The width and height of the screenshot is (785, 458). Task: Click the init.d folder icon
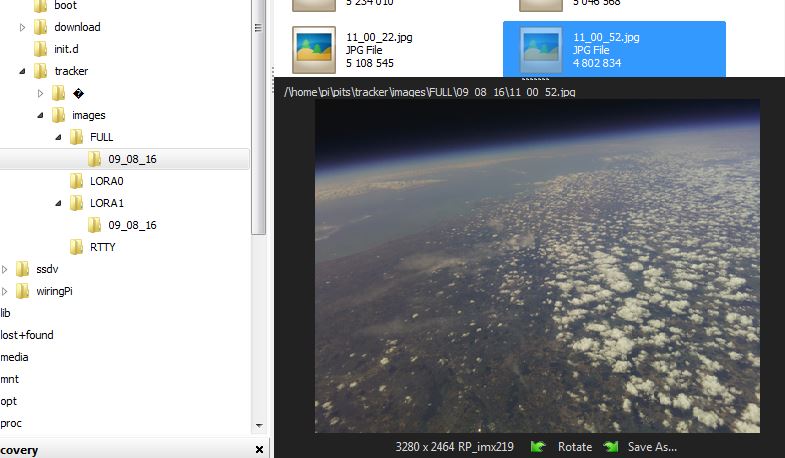pyautogui.click(x=41, y=49)
